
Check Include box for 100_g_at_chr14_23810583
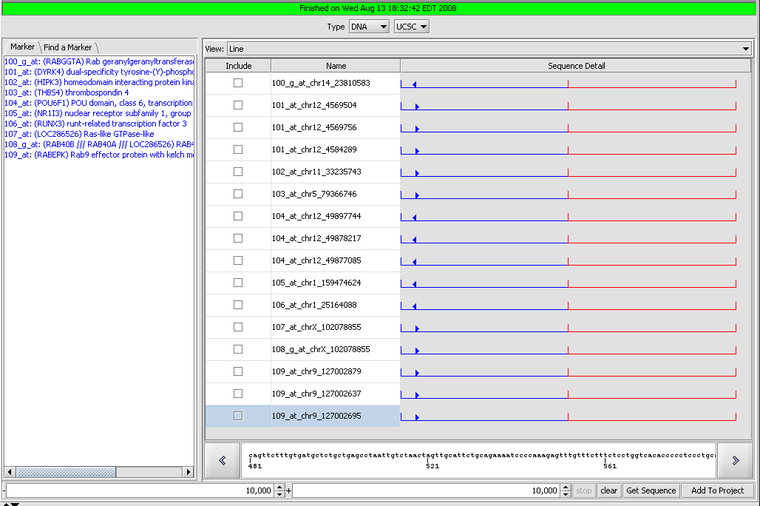238,83
